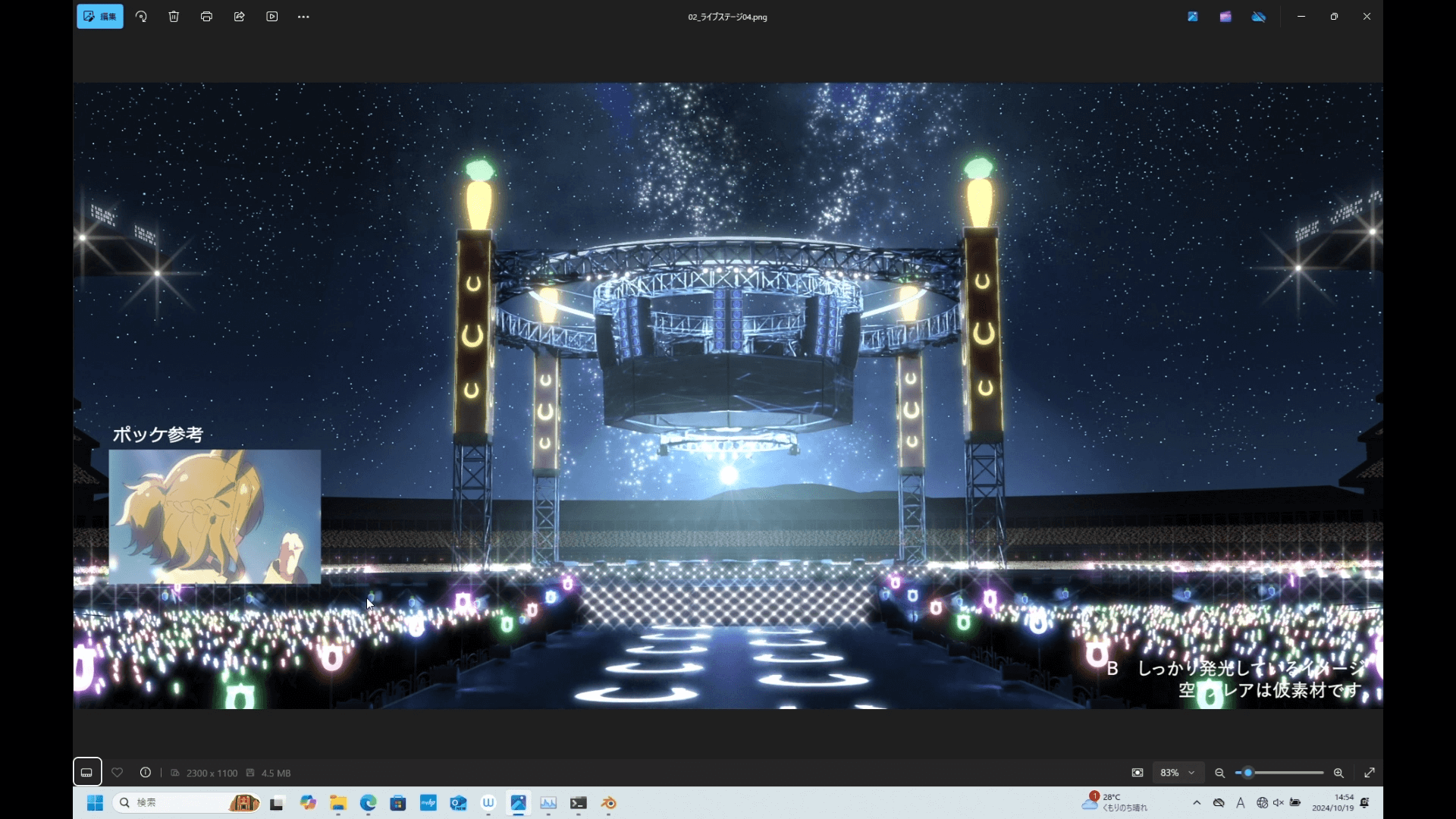This screenshot has width=1456, height=819.
Task: Click the battery status tray icon
Action: pos(1295,802)
